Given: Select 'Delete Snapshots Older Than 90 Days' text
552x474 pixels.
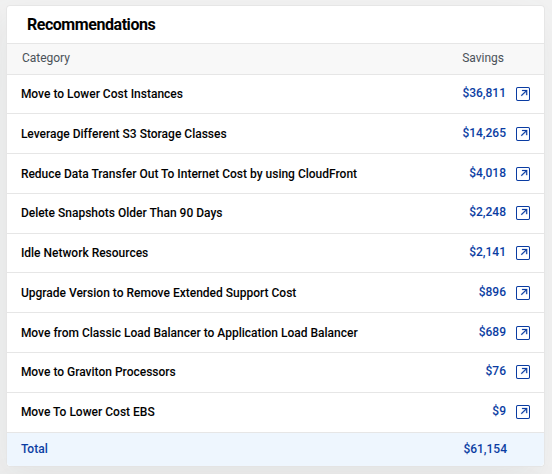Looking at the screenshot, I should (122, 213).
